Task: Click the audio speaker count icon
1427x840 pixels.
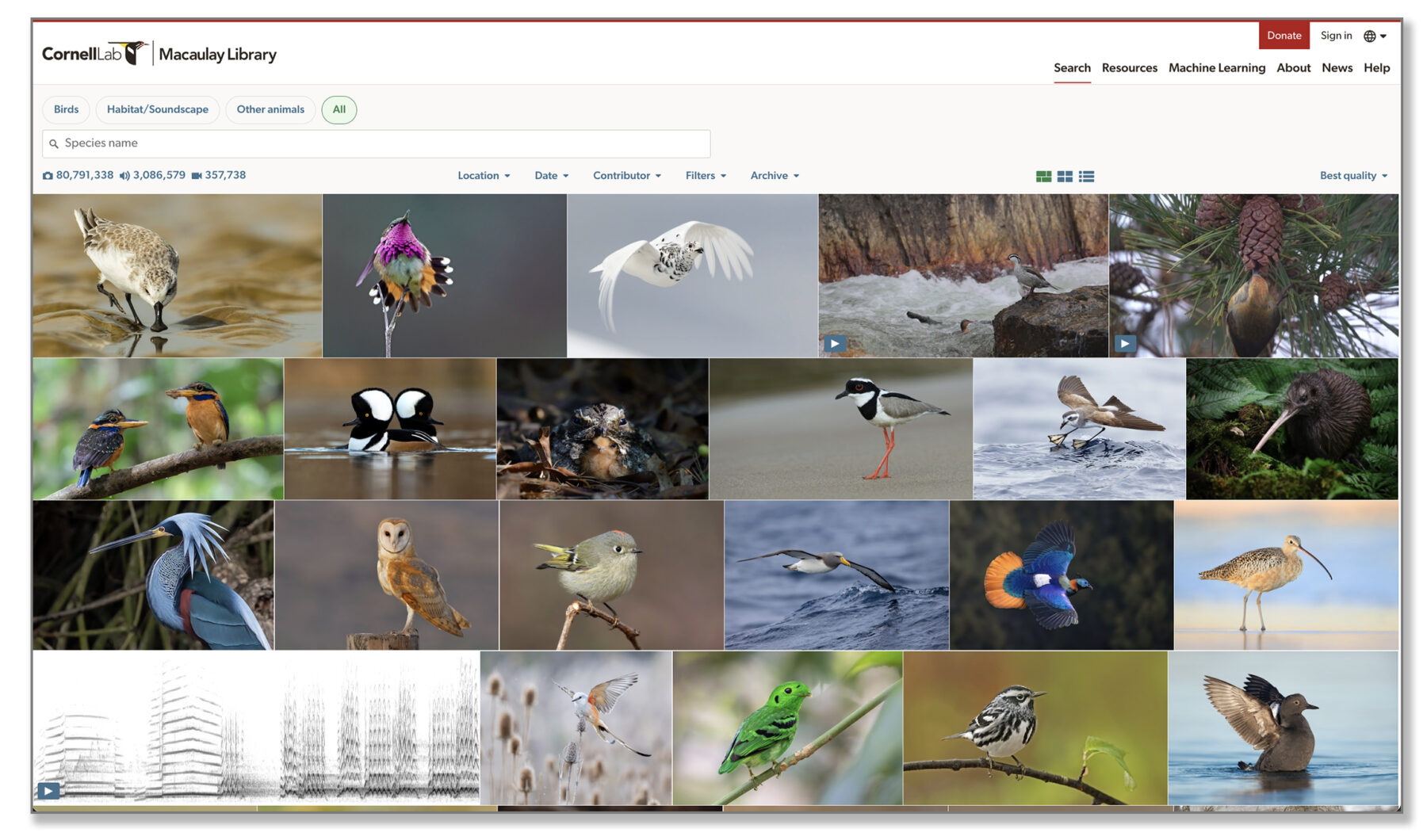Action: pos(124,176)
